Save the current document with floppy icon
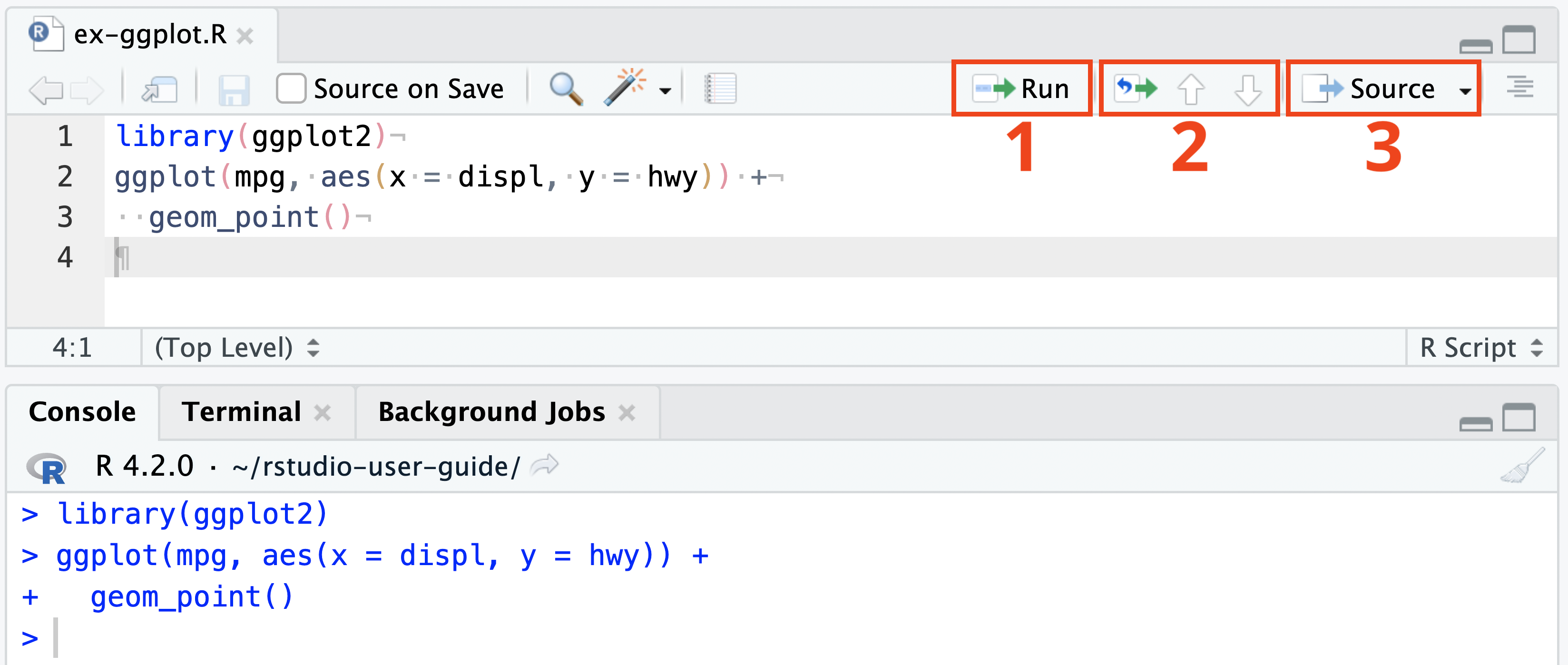Screen dimensions: 1568x665 click(234, 90)
